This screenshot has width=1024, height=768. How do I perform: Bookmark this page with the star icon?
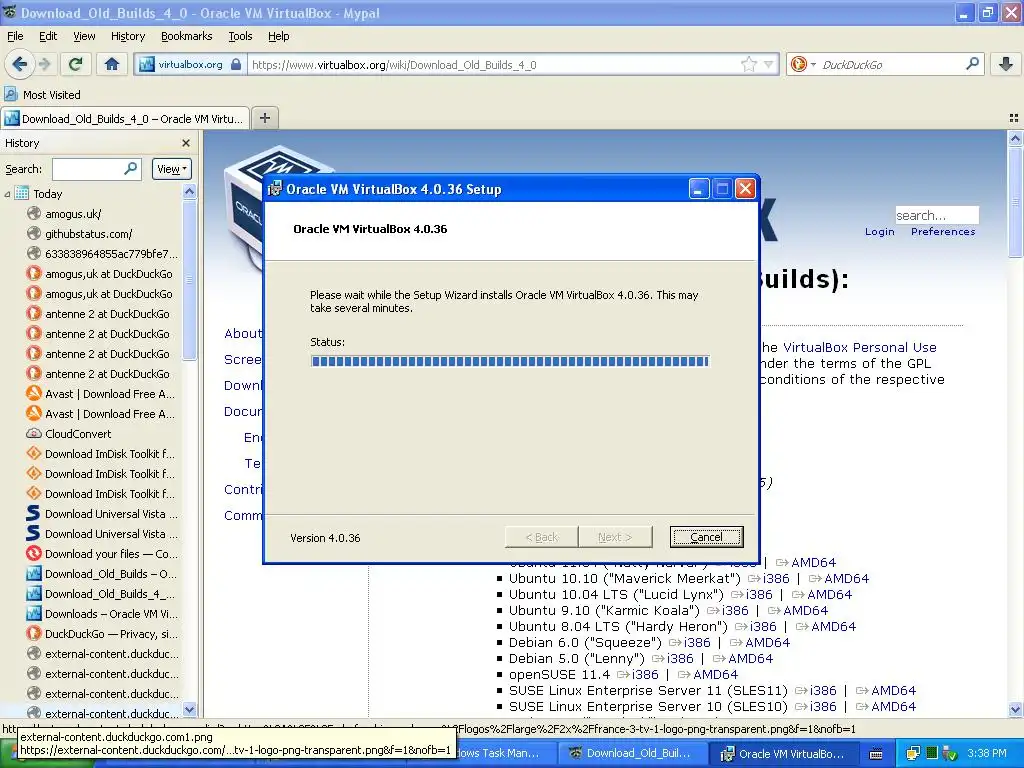point(748,64)
